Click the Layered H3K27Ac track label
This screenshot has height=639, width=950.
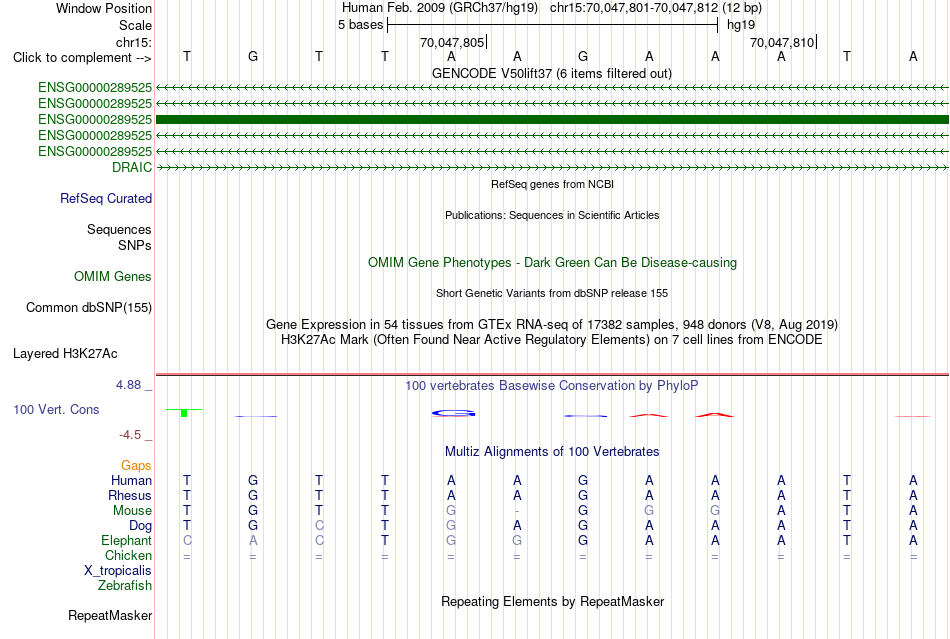pos(65,354)
